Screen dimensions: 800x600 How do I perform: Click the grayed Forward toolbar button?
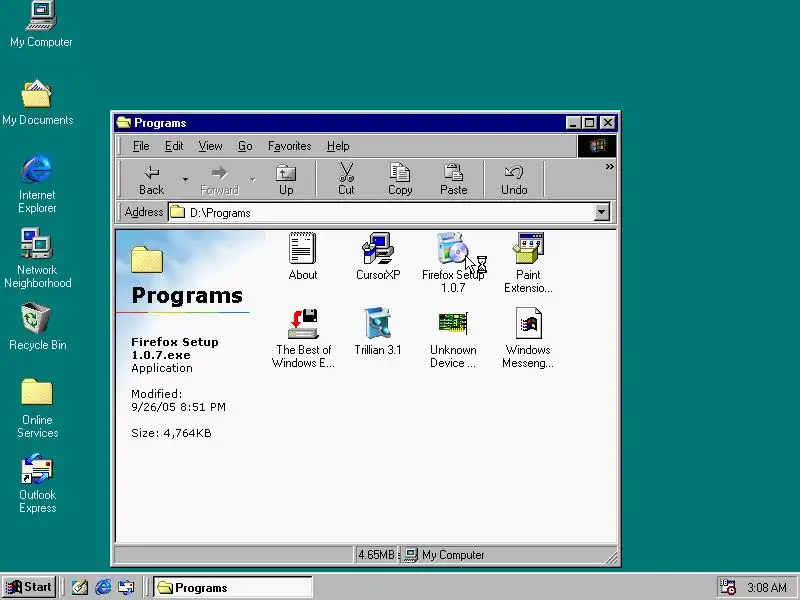pyautogui.click(x=219, y=180)
